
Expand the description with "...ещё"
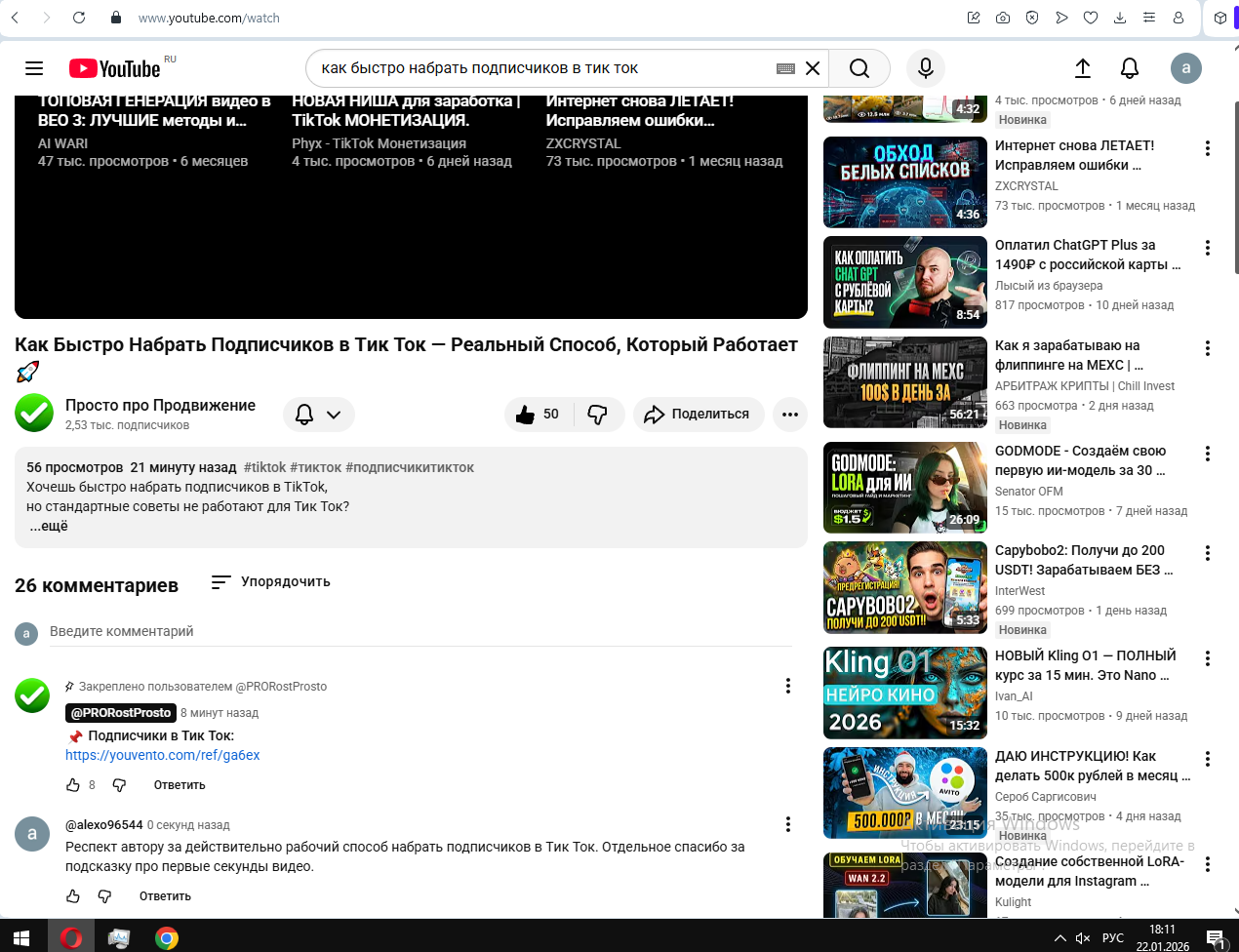pos(49,526)
